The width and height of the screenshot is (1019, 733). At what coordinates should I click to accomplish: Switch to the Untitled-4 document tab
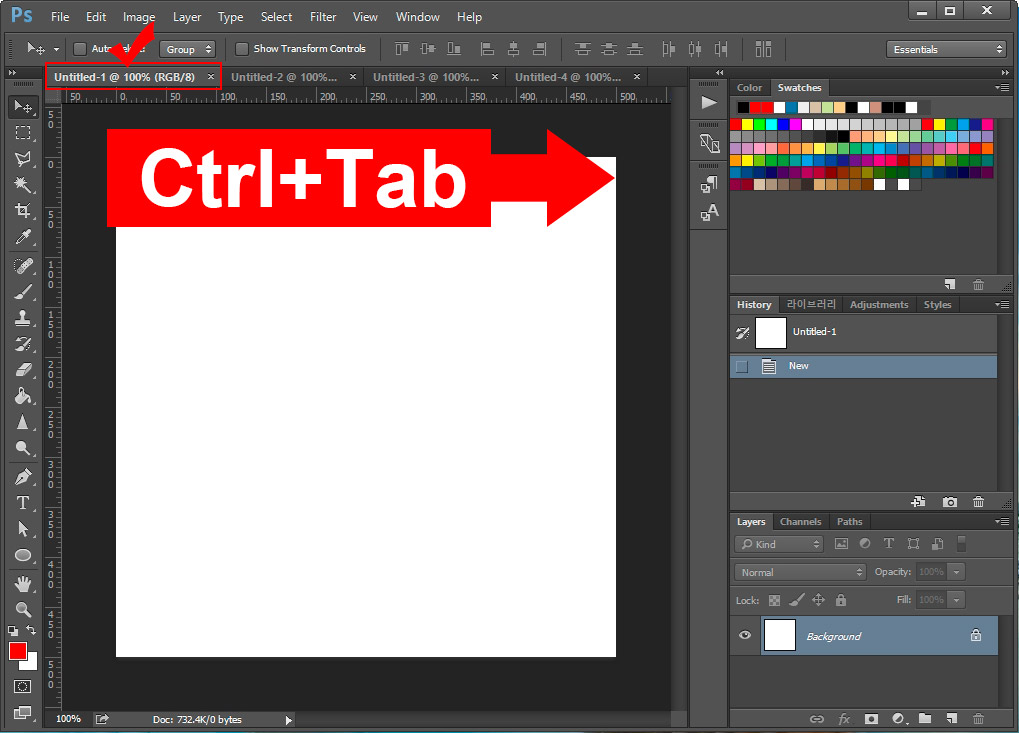click(x=569, y=77)
